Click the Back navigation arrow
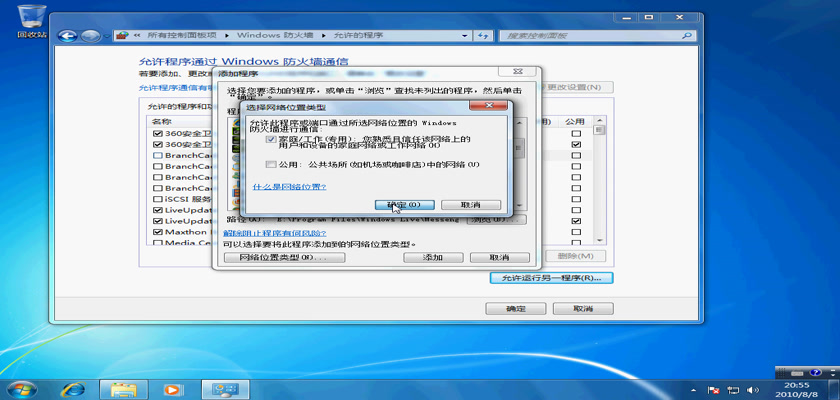The image size is (840, 400). coord(68,36)
